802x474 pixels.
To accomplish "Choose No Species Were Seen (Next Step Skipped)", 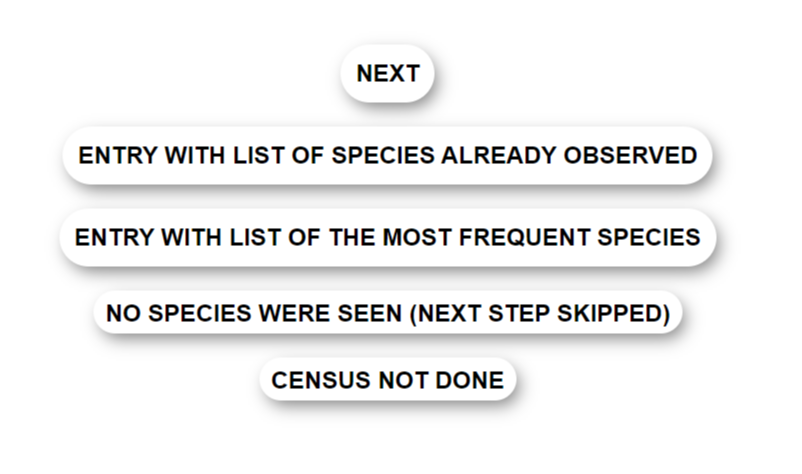I will tap(387, 313).
